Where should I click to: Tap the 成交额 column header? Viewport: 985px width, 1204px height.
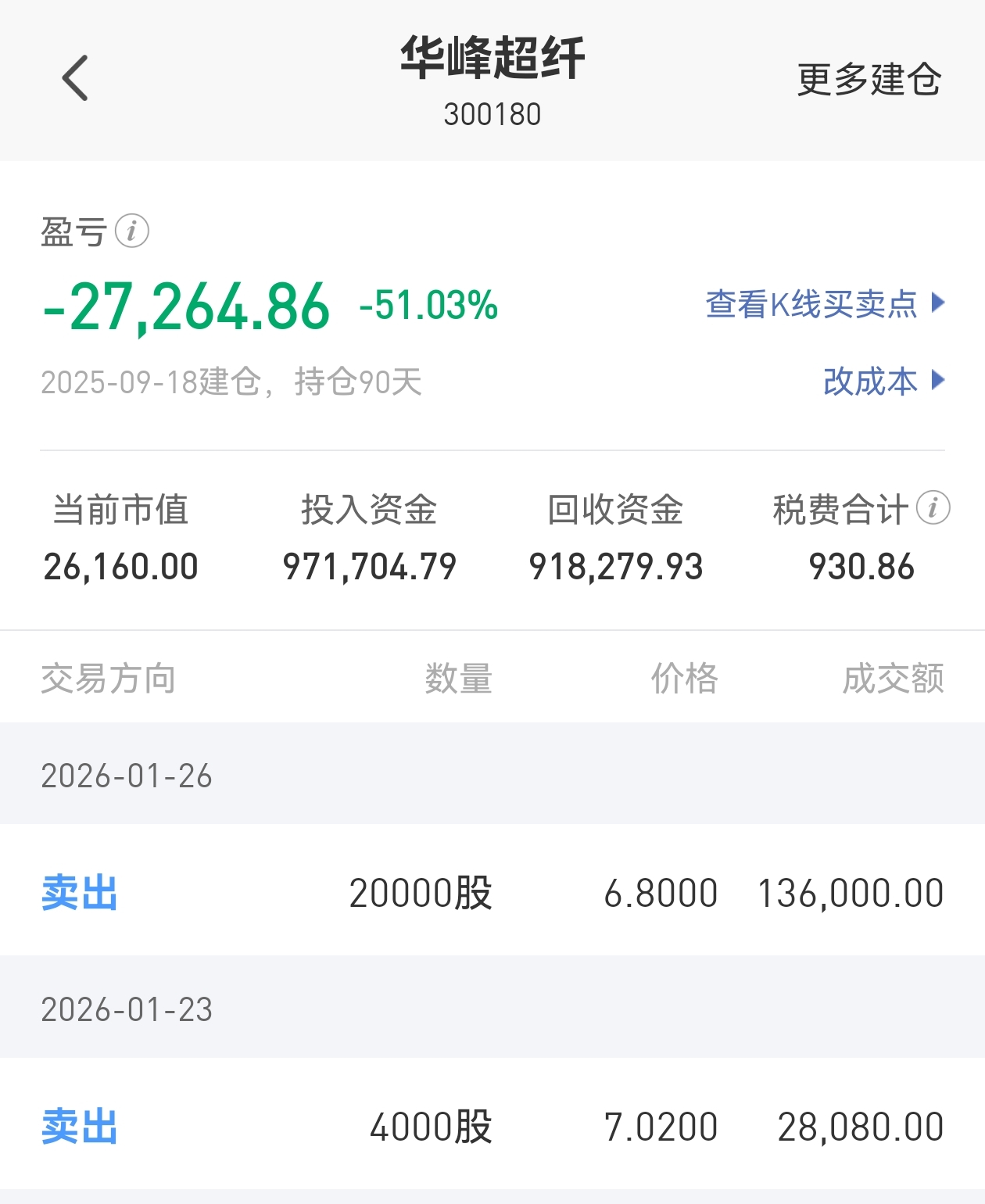[894, 679]
